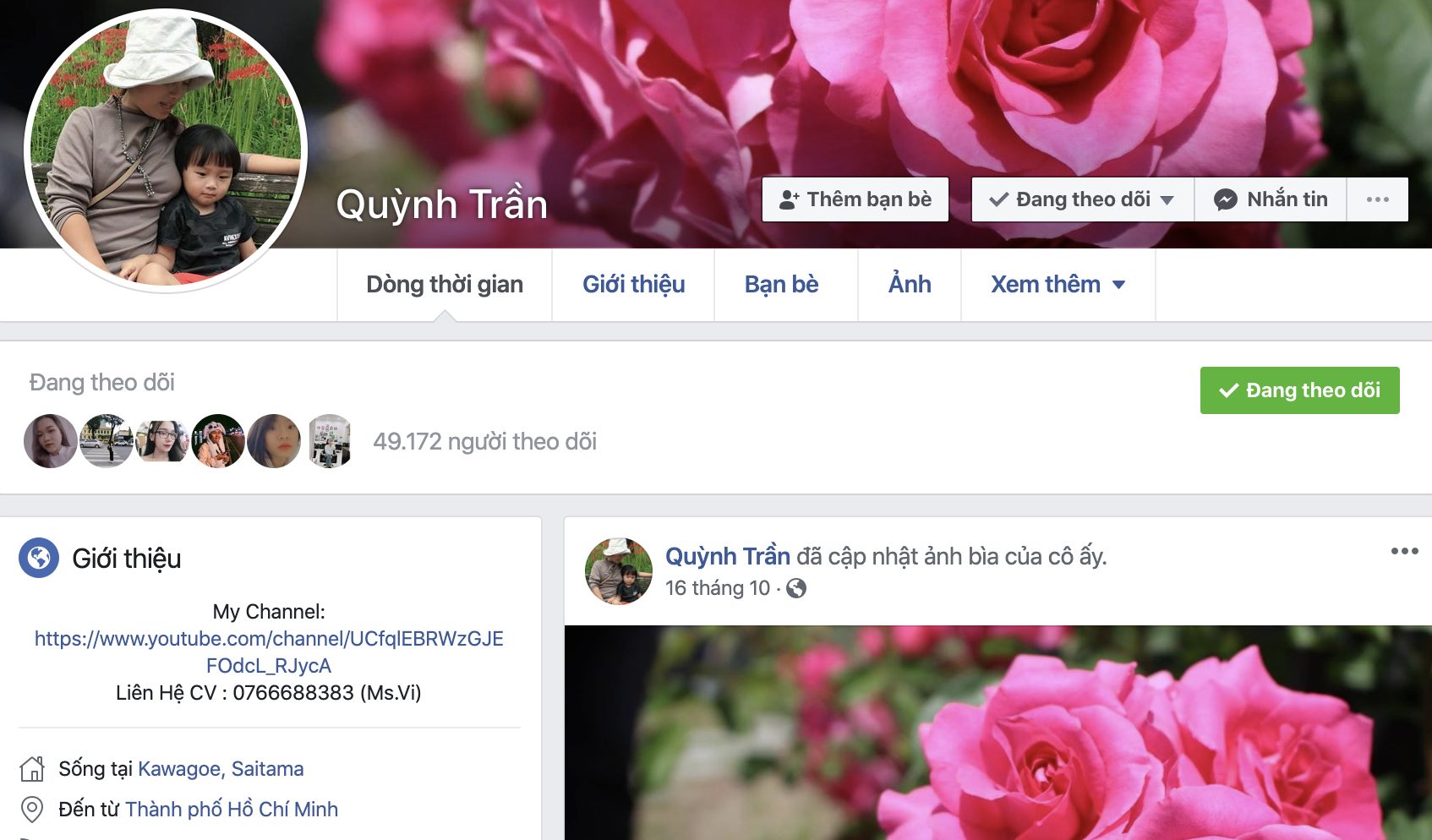Click the Quỳnh Trần name in post header

click(x=727, y=557)
